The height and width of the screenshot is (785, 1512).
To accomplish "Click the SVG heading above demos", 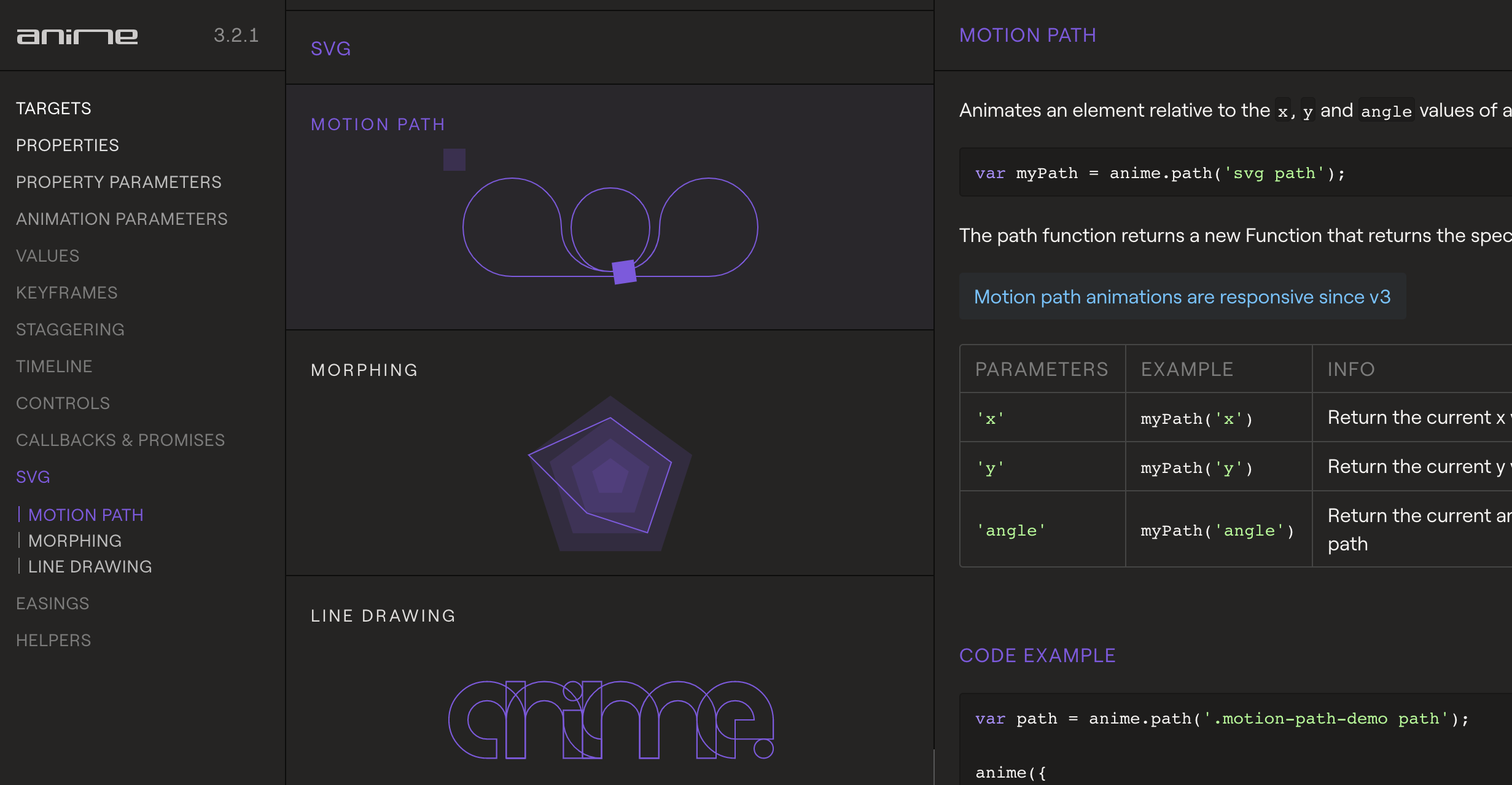I will pyautogui.click(x=330, y=49).
